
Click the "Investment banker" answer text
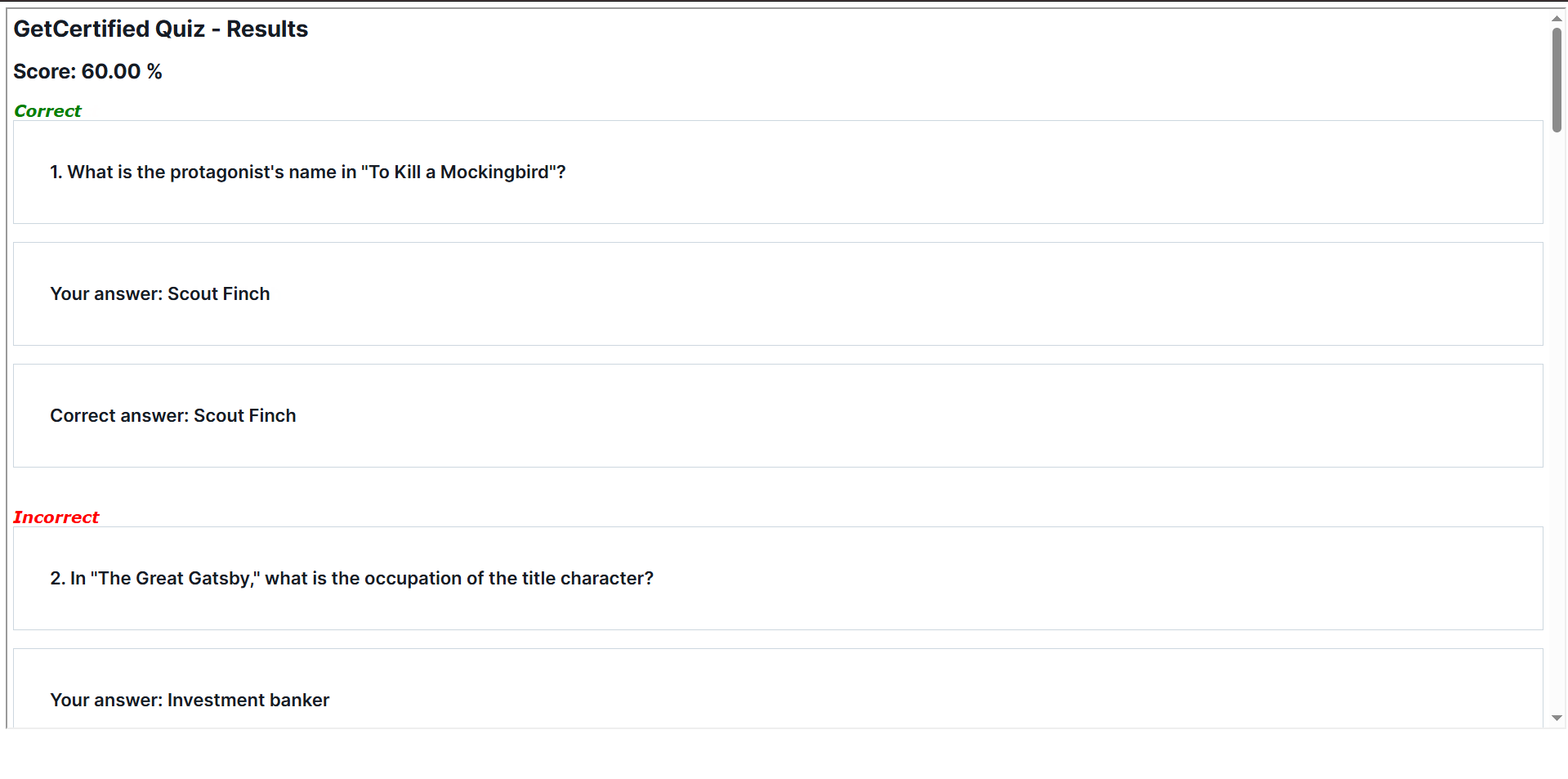(x=248, y=701)
